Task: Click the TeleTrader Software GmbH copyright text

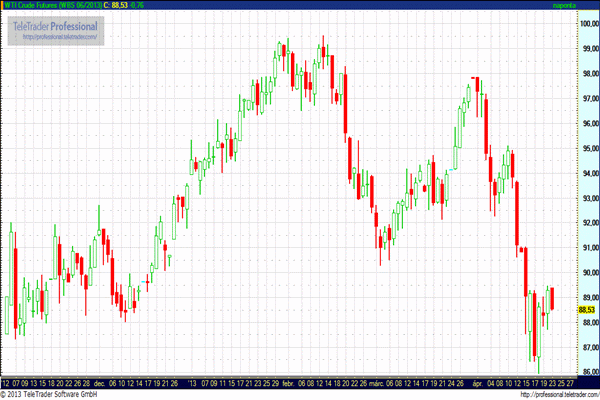Action: [50, 394]
